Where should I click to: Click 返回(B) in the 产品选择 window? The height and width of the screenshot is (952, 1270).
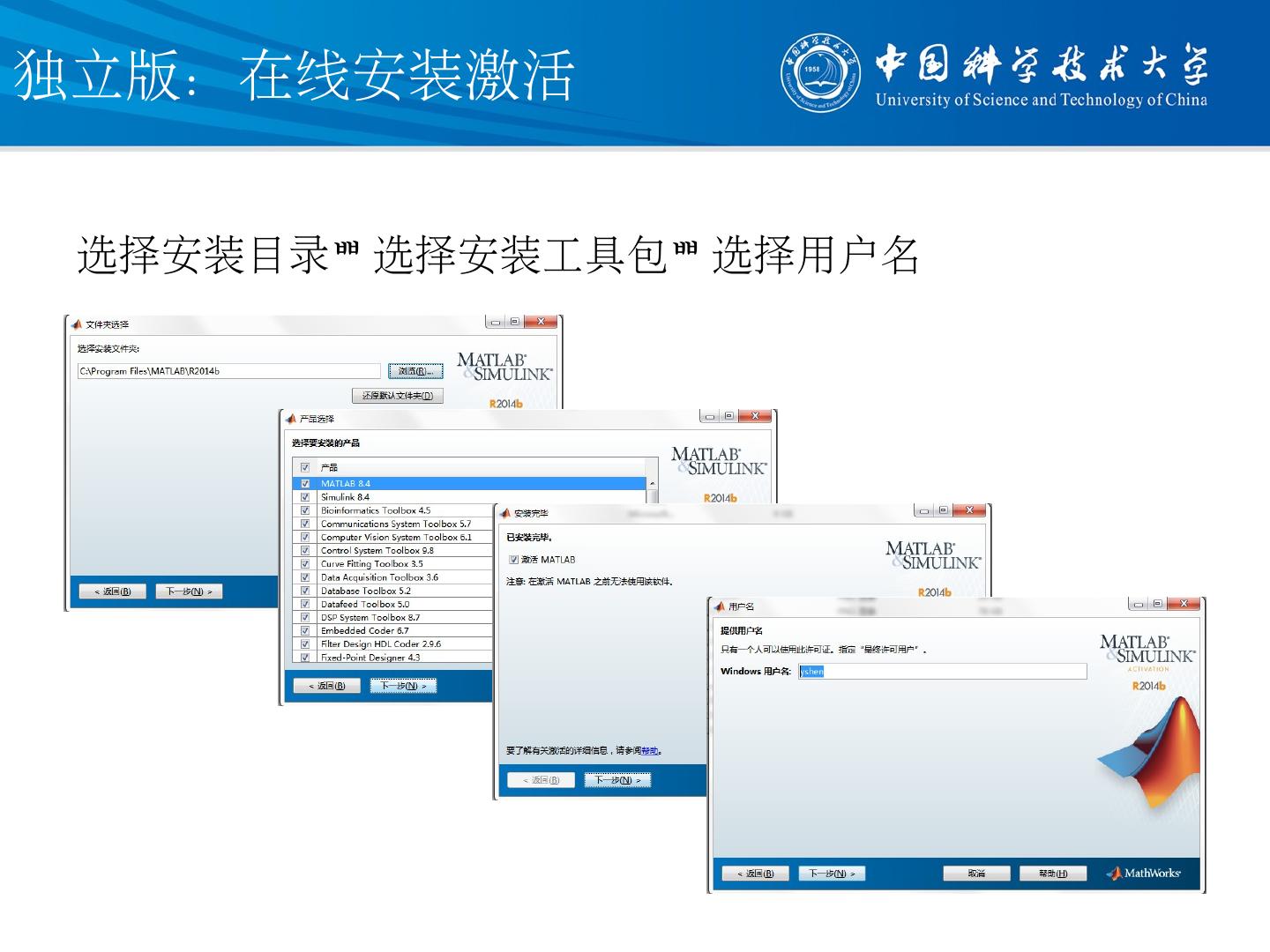pos(326,686)
